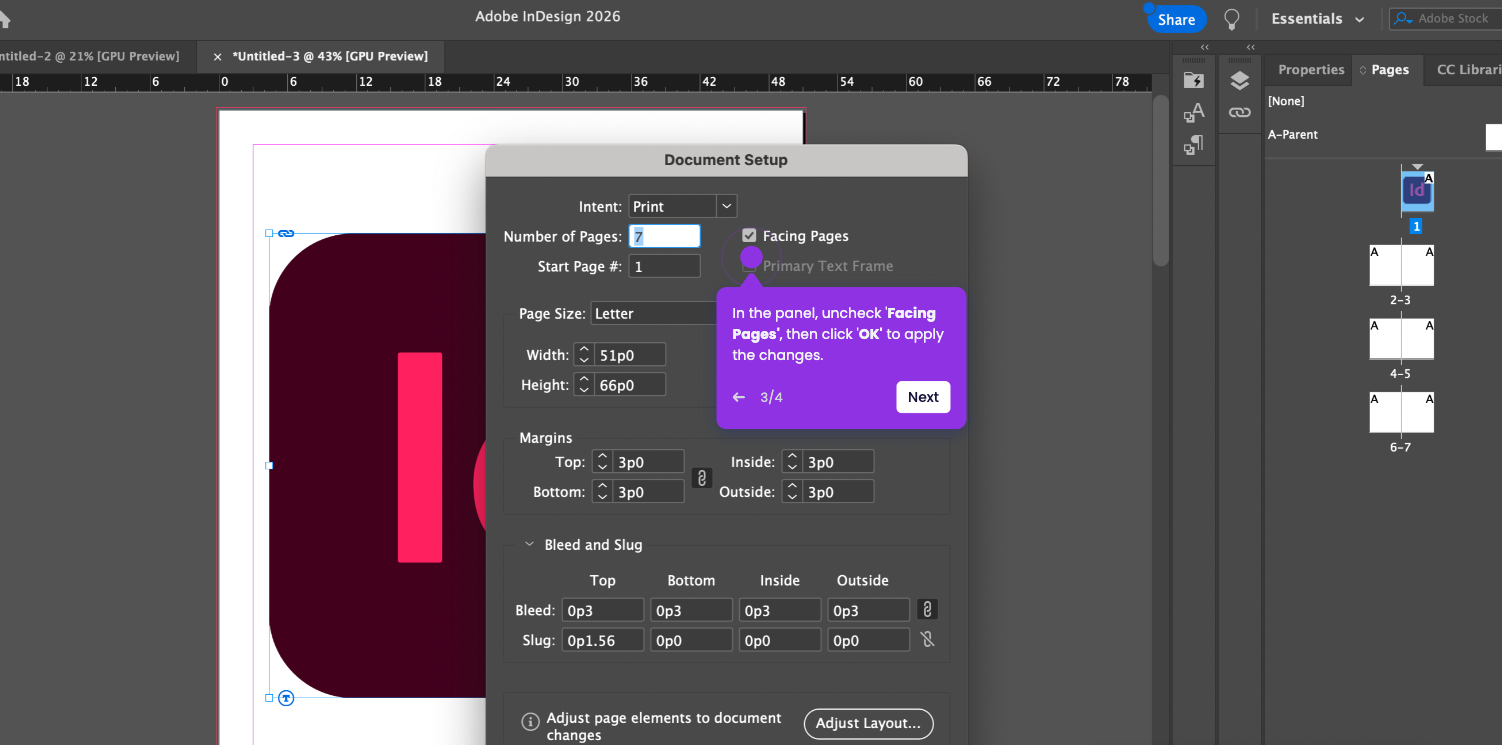Click the Height value field 66p0
The width and height of the screenshot is (1502, 745).
click(630, 385)
